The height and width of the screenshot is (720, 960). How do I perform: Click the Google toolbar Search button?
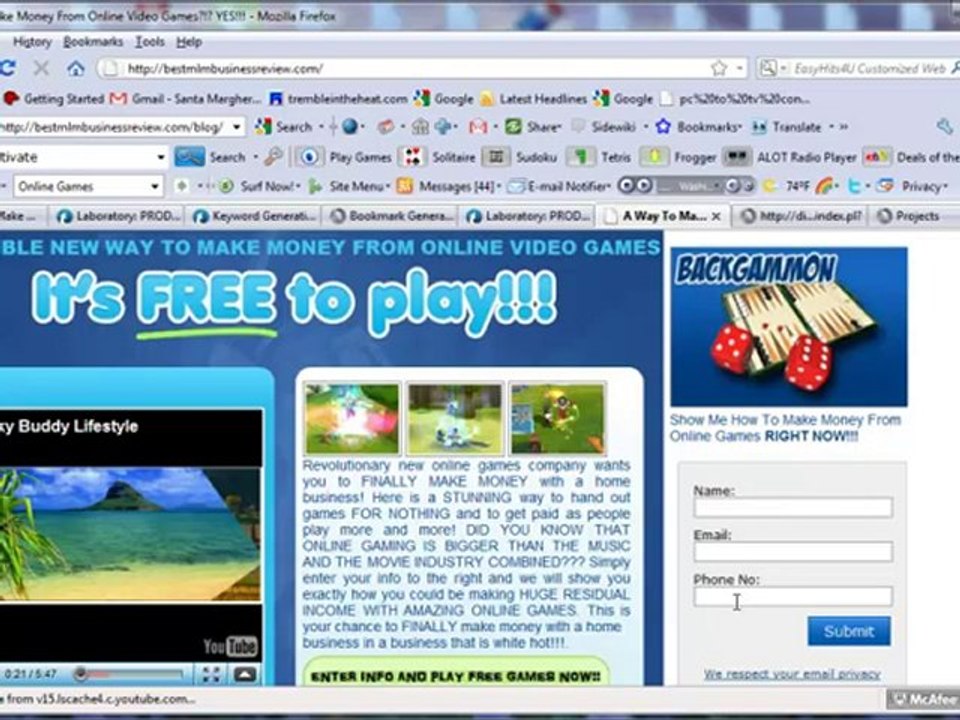[285, 127]
